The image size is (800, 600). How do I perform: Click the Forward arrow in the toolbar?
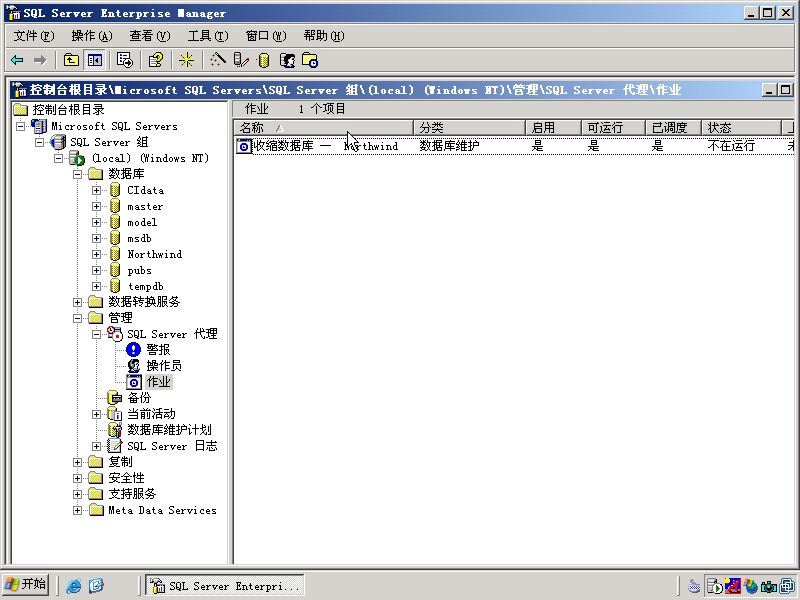pos(39,60)
